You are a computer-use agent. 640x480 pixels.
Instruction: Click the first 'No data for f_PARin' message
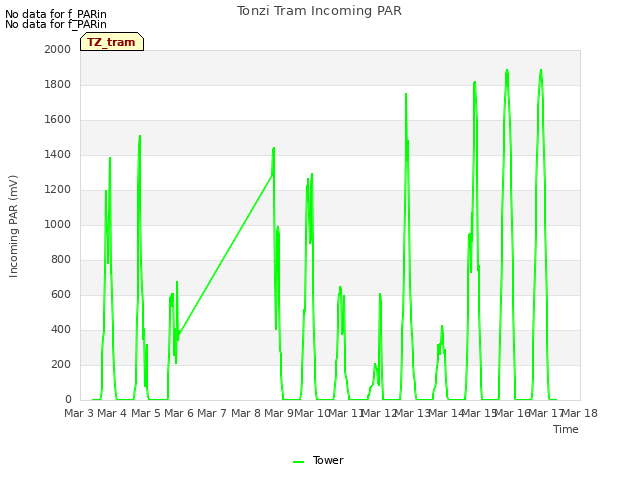[56, 14]
